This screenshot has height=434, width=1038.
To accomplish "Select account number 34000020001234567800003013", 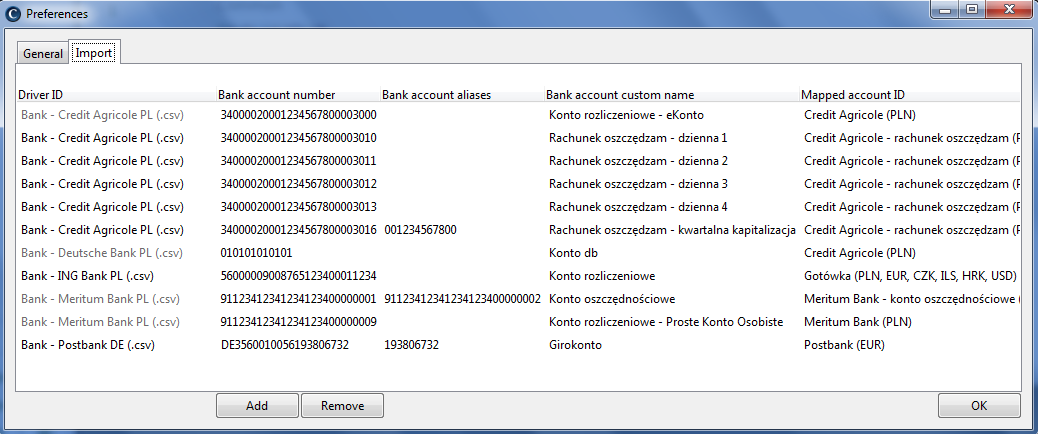I will (299, 207).
